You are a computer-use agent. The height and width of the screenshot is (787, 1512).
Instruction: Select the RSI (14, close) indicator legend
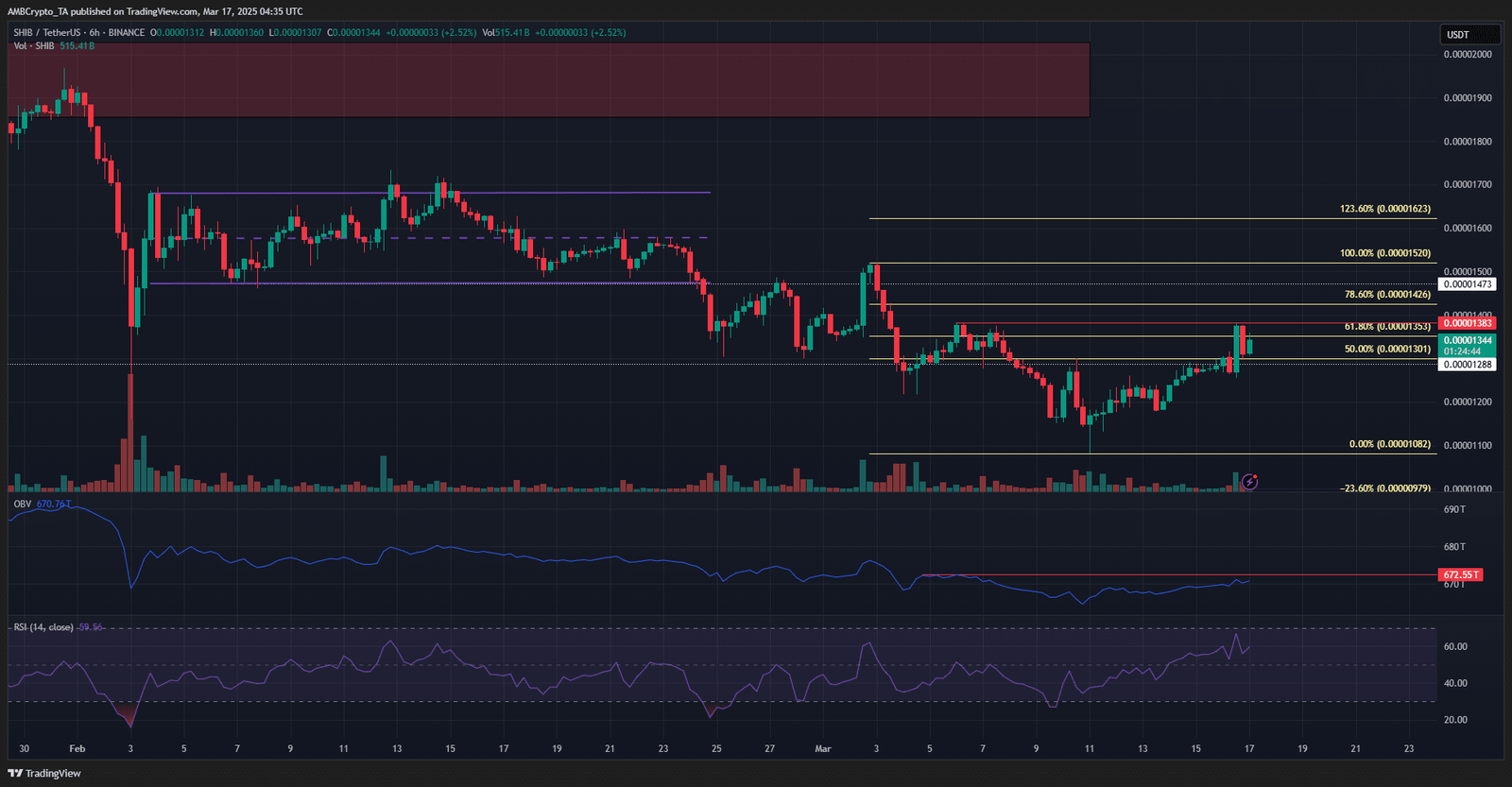click(43, 627)
